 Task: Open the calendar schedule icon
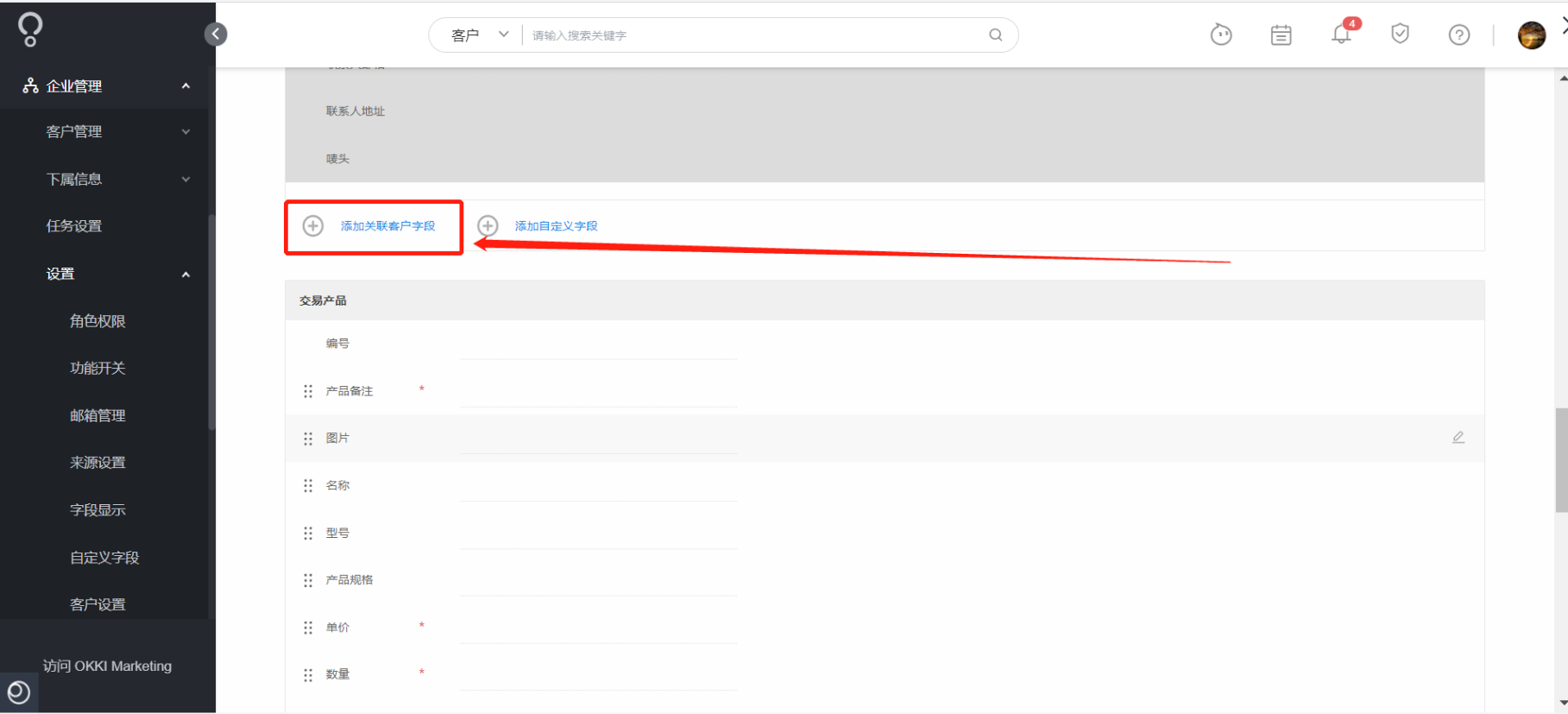(x=1281, y=35)
